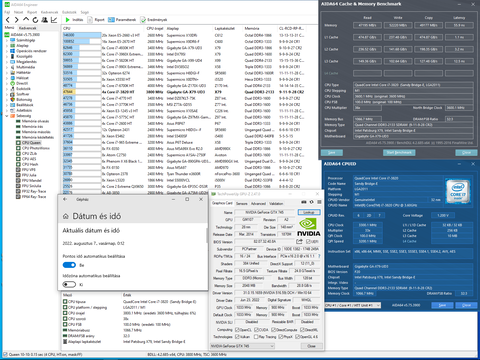
Task: Open GPU-Z hamburger menu icon
Action: coord(319,202)
